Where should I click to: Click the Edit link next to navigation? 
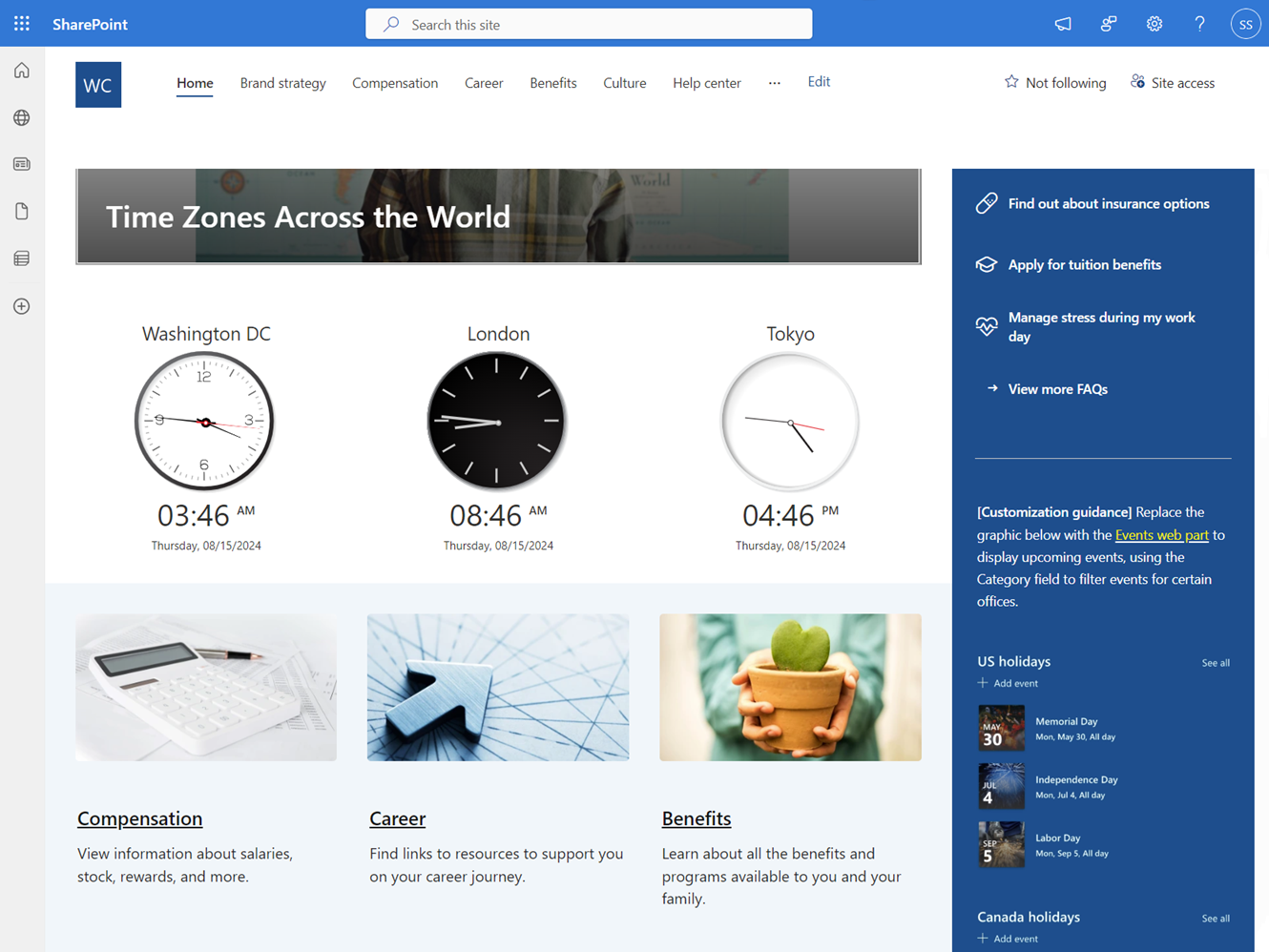point(819,81)
